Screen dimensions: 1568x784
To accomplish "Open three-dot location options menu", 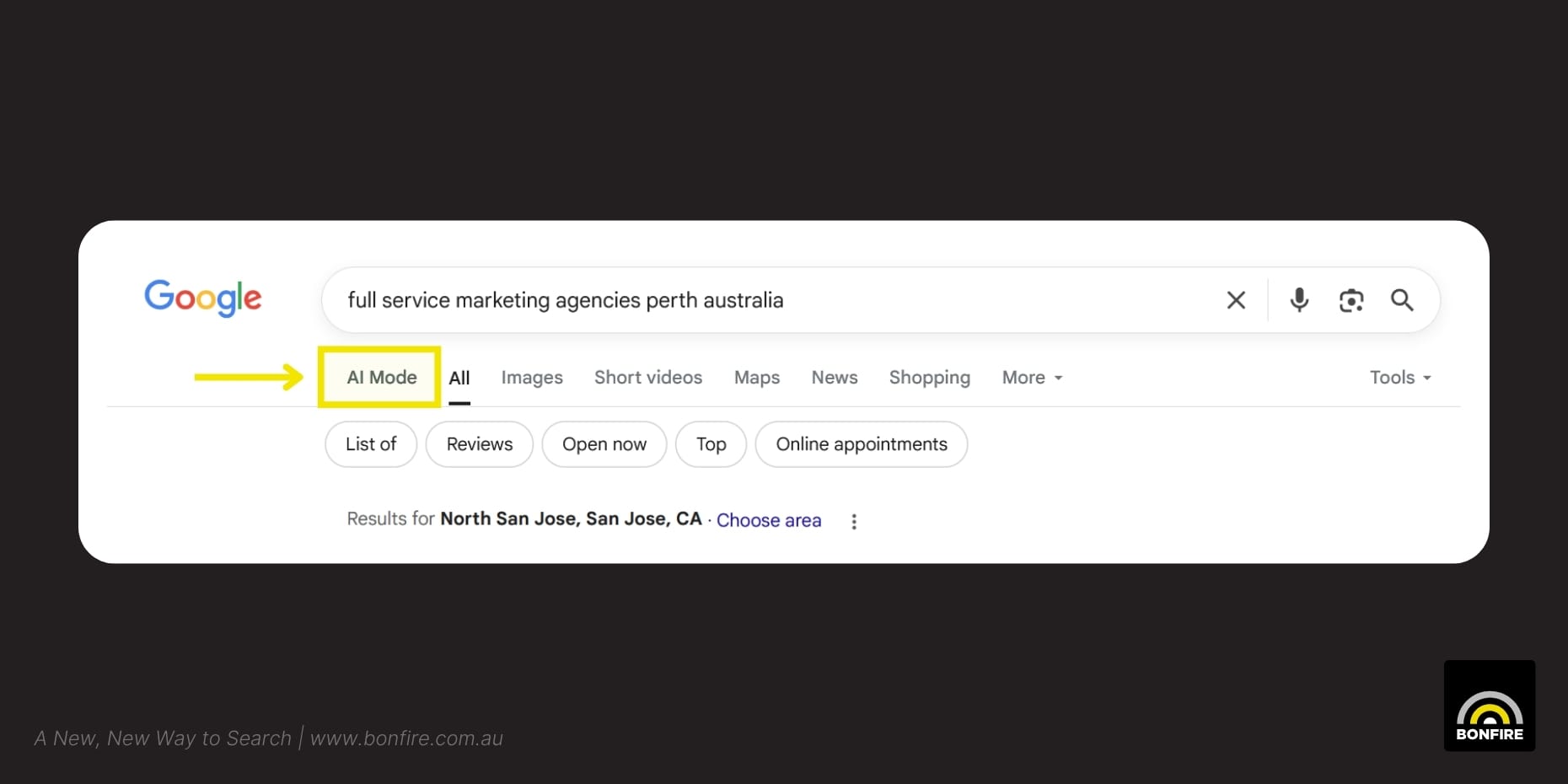I will [854, 521].
